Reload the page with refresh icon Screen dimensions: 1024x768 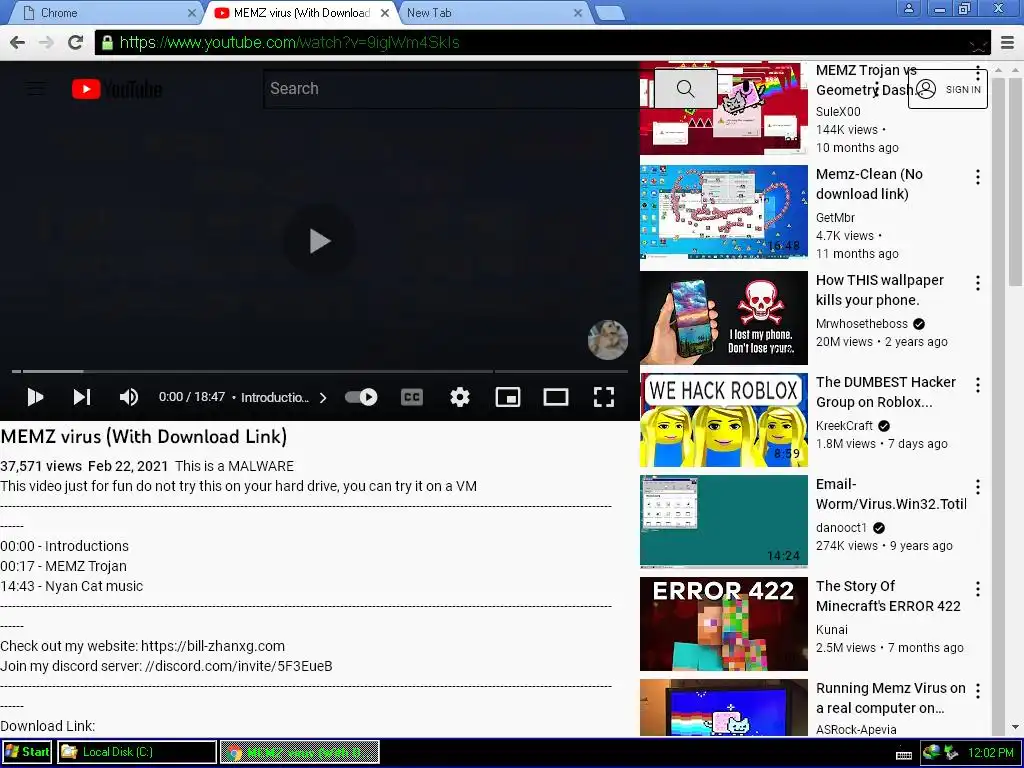point(76,42)
